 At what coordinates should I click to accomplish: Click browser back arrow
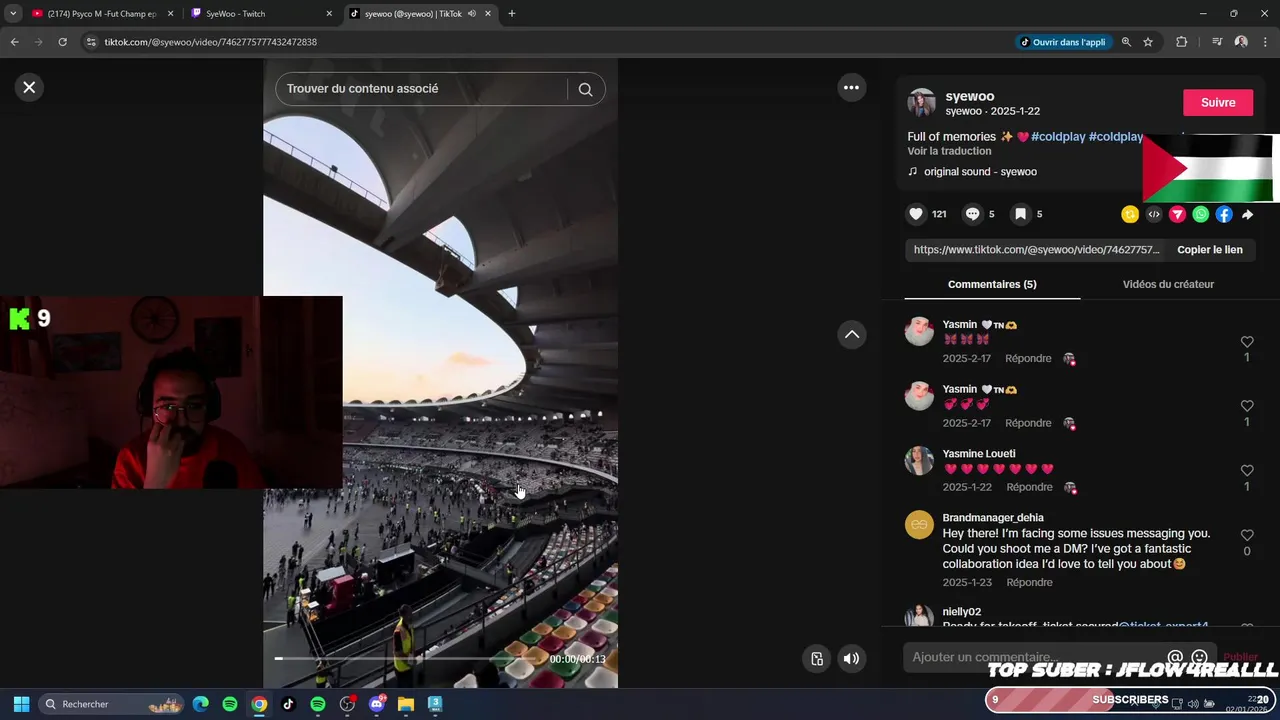(14, 42)
